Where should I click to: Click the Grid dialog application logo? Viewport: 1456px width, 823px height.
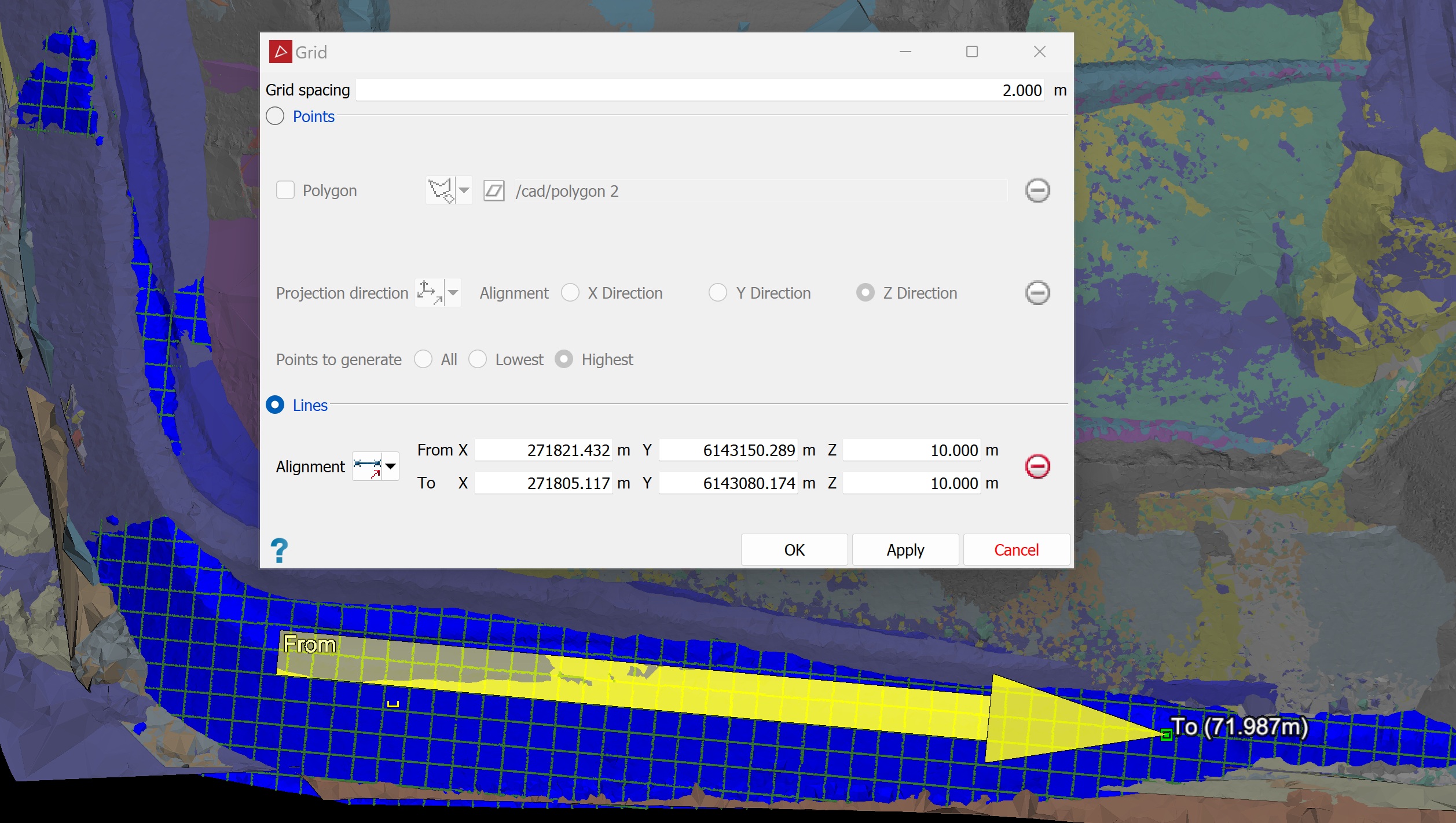click(280, 52)
